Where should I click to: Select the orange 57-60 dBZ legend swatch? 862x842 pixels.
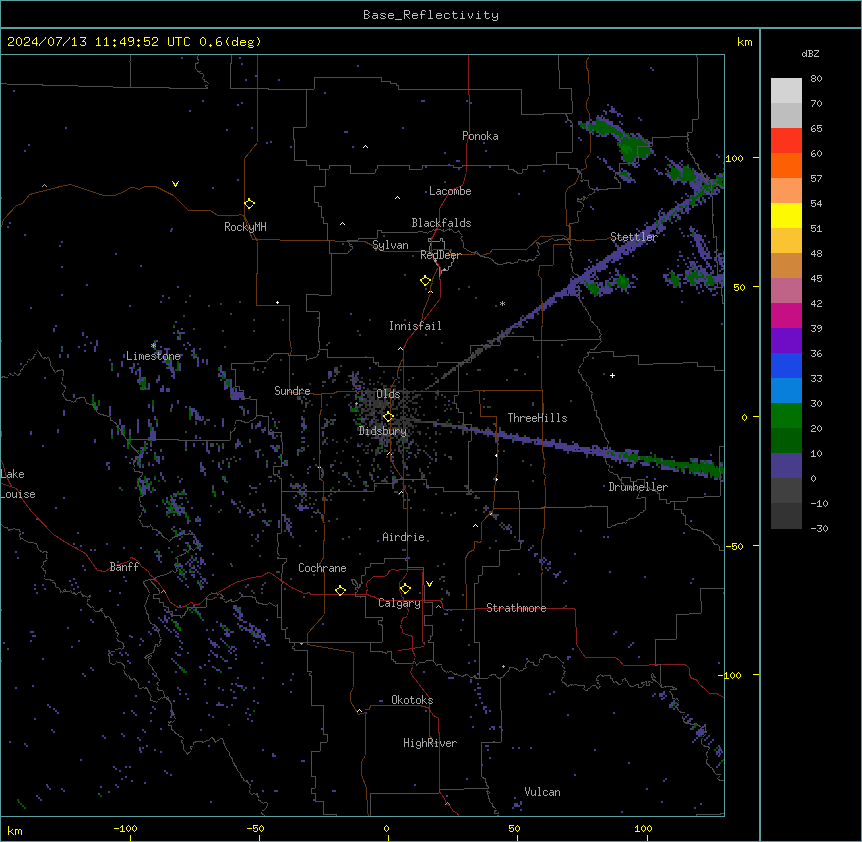786,165
